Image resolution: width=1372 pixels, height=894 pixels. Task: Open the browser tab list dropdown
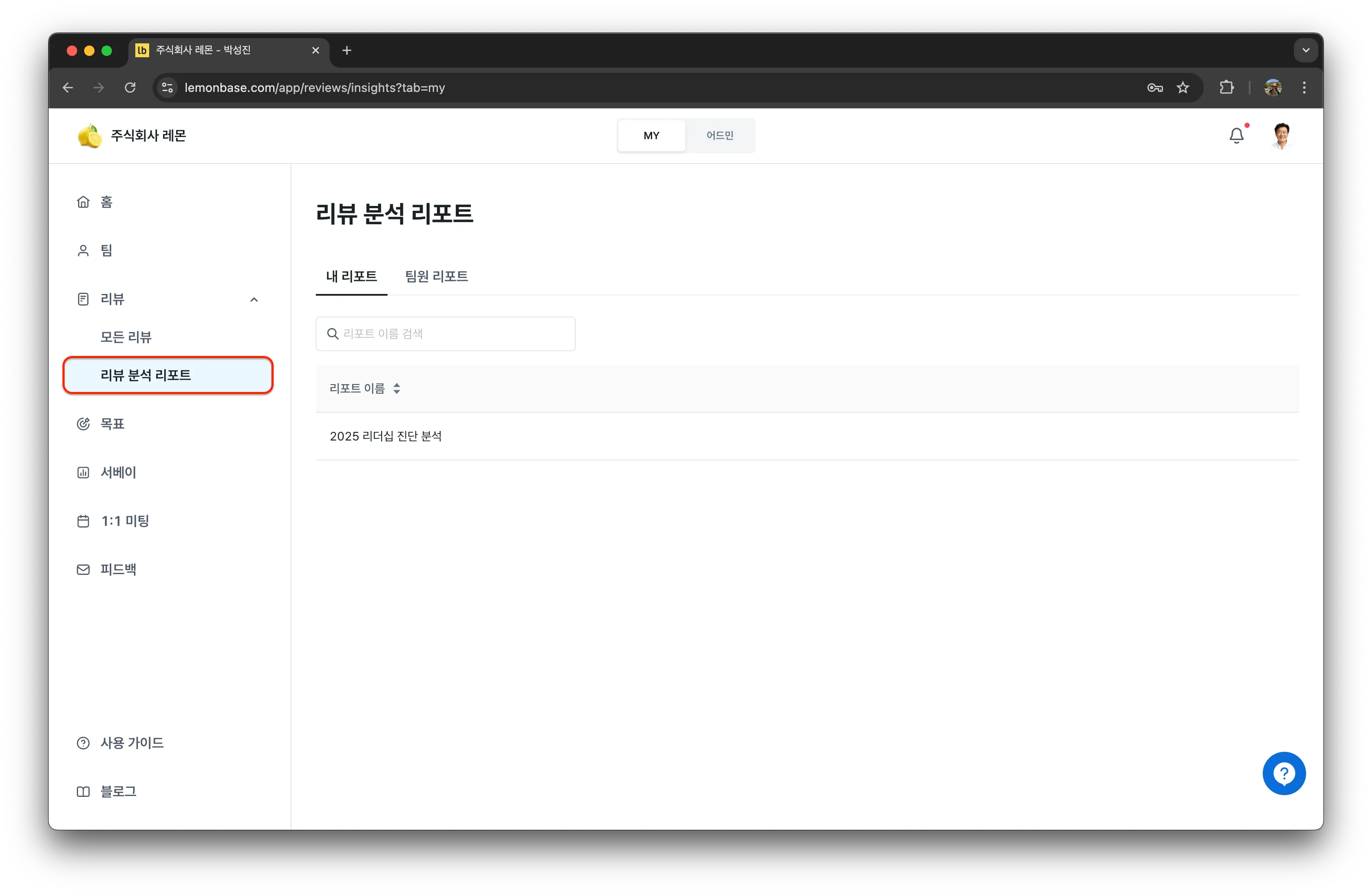point(1306,50)
